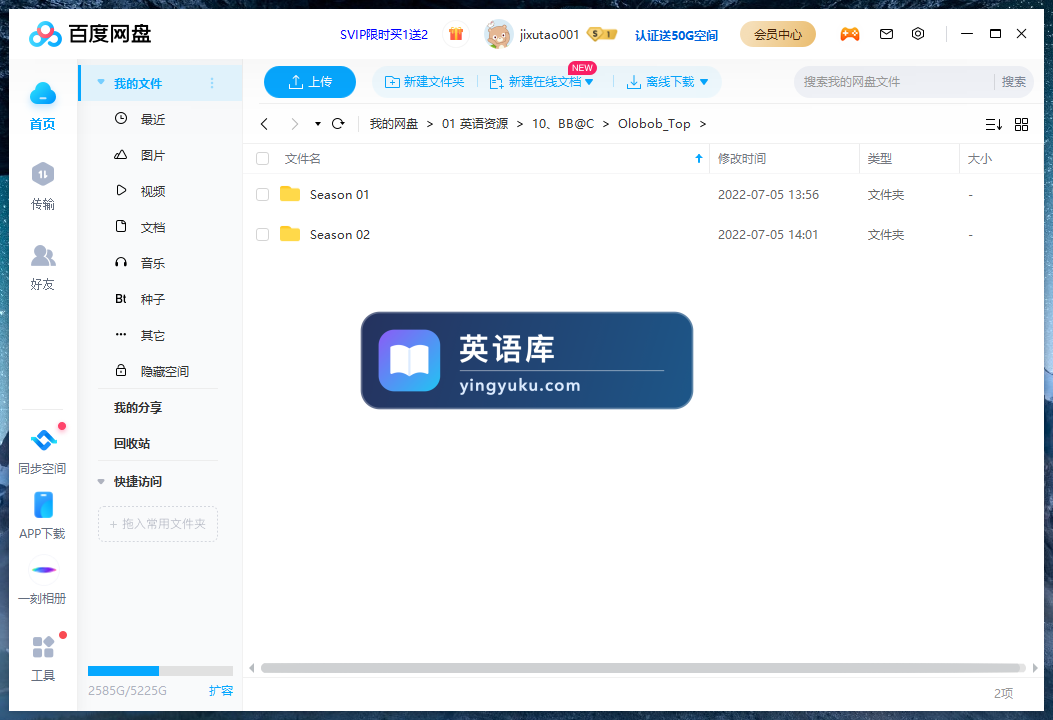Open 一刻相册 album icon
Screen dimensions: 1053x720
click(x=44, y=570)
